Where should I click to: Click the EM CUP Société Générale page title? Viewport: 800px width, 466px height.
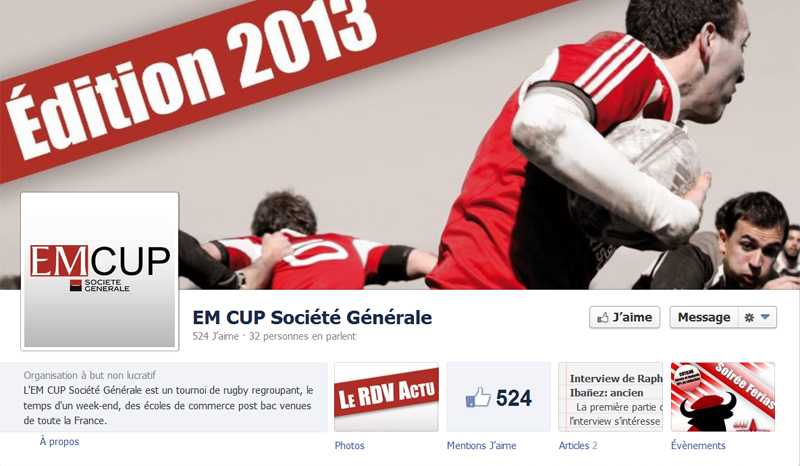[312, 317]
